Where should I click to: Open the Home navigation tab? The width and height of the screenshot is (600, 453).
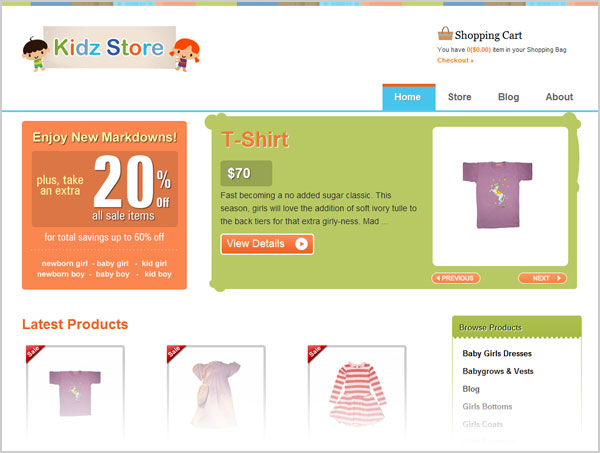(409, 97)
